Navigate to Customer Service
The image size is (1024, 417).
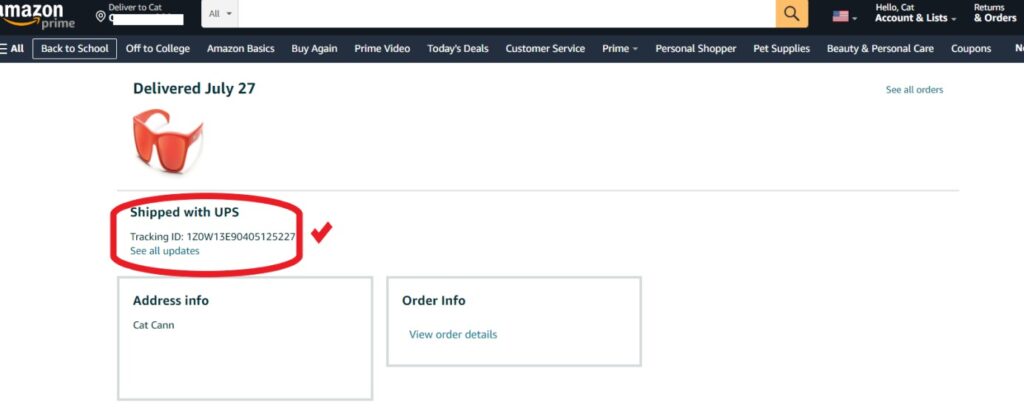545,48
